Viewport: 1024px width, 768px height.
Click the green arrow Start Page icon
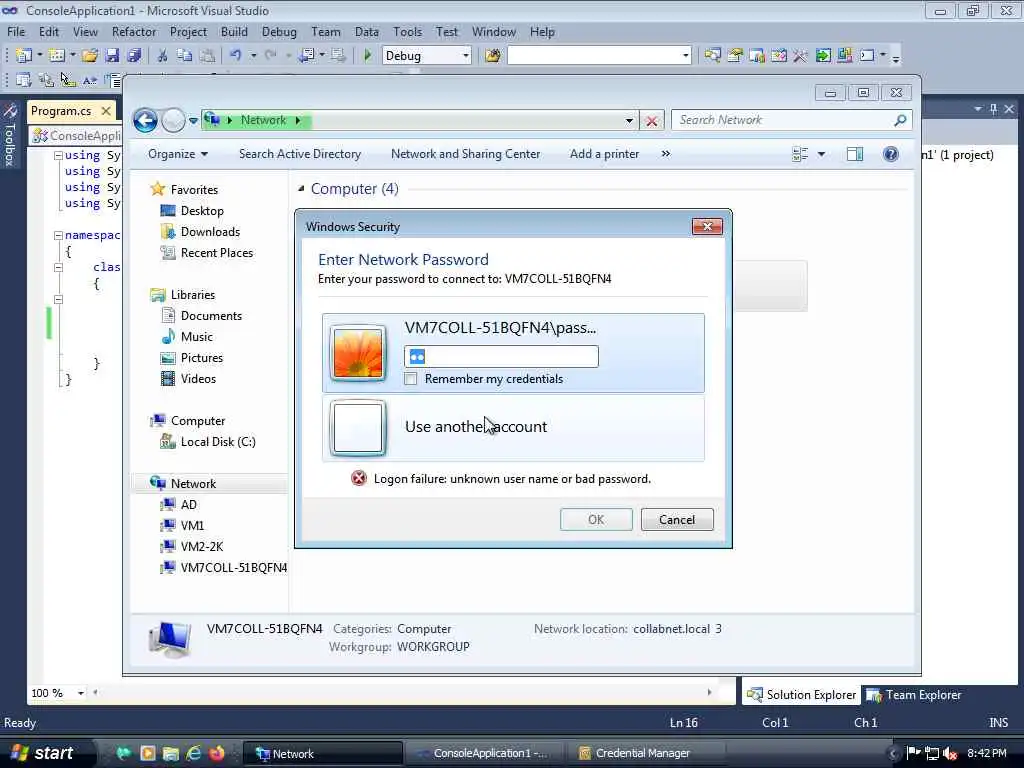click(x=823, y=56)
